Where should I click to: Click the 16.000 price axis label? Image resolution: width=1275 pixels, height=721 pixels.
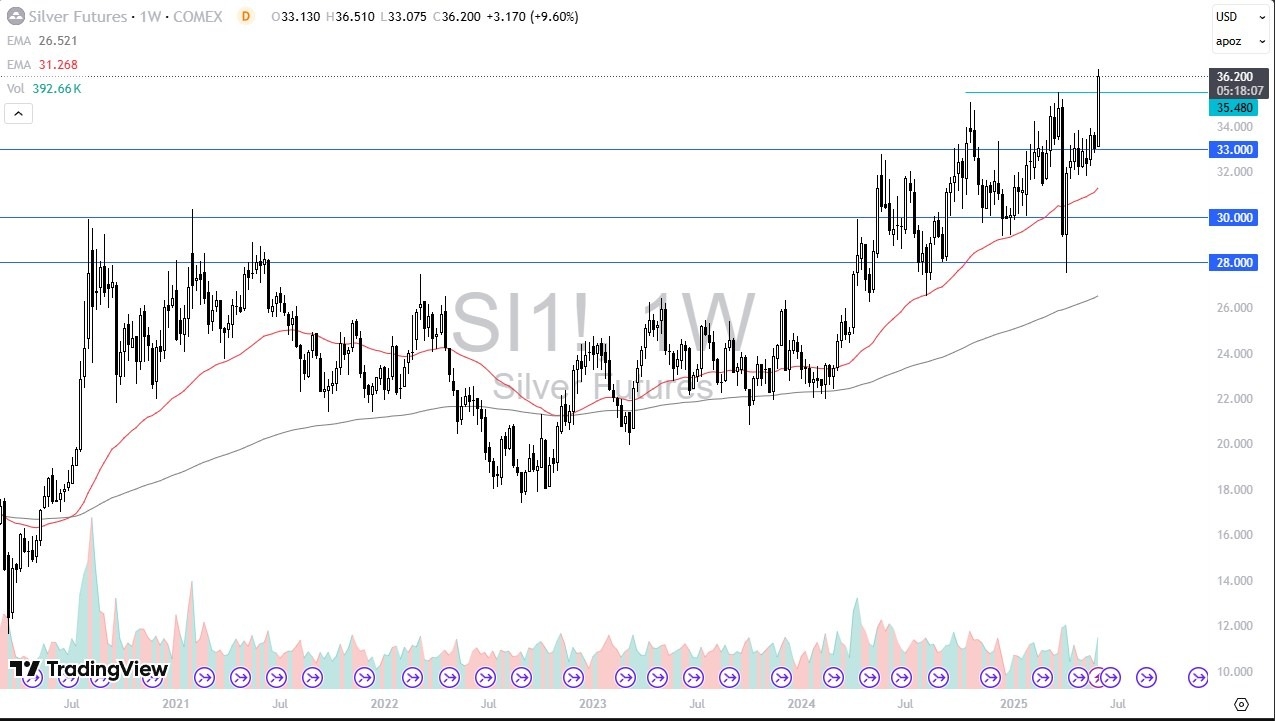coord(1236,535)
